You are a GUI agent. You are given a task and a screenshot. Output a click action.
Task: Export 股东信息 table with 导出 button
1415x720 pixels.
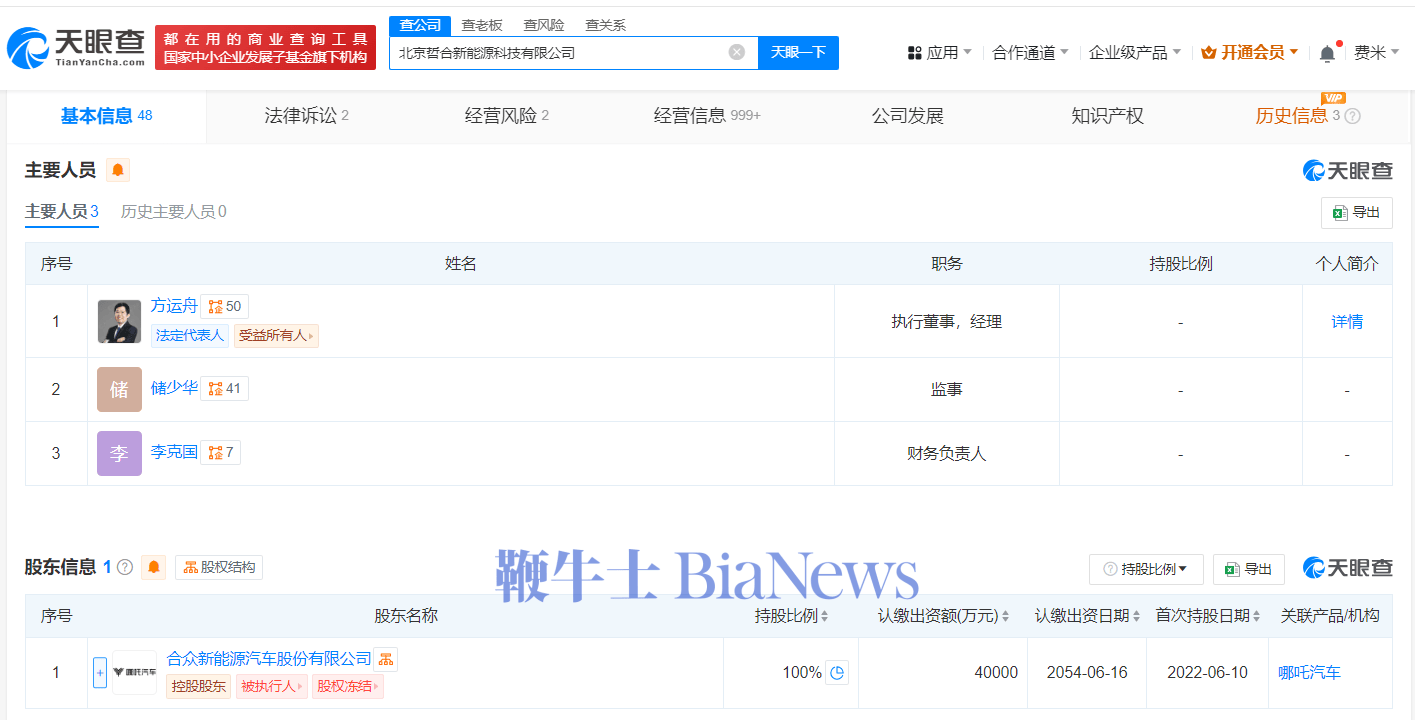tap(1249, 569)
